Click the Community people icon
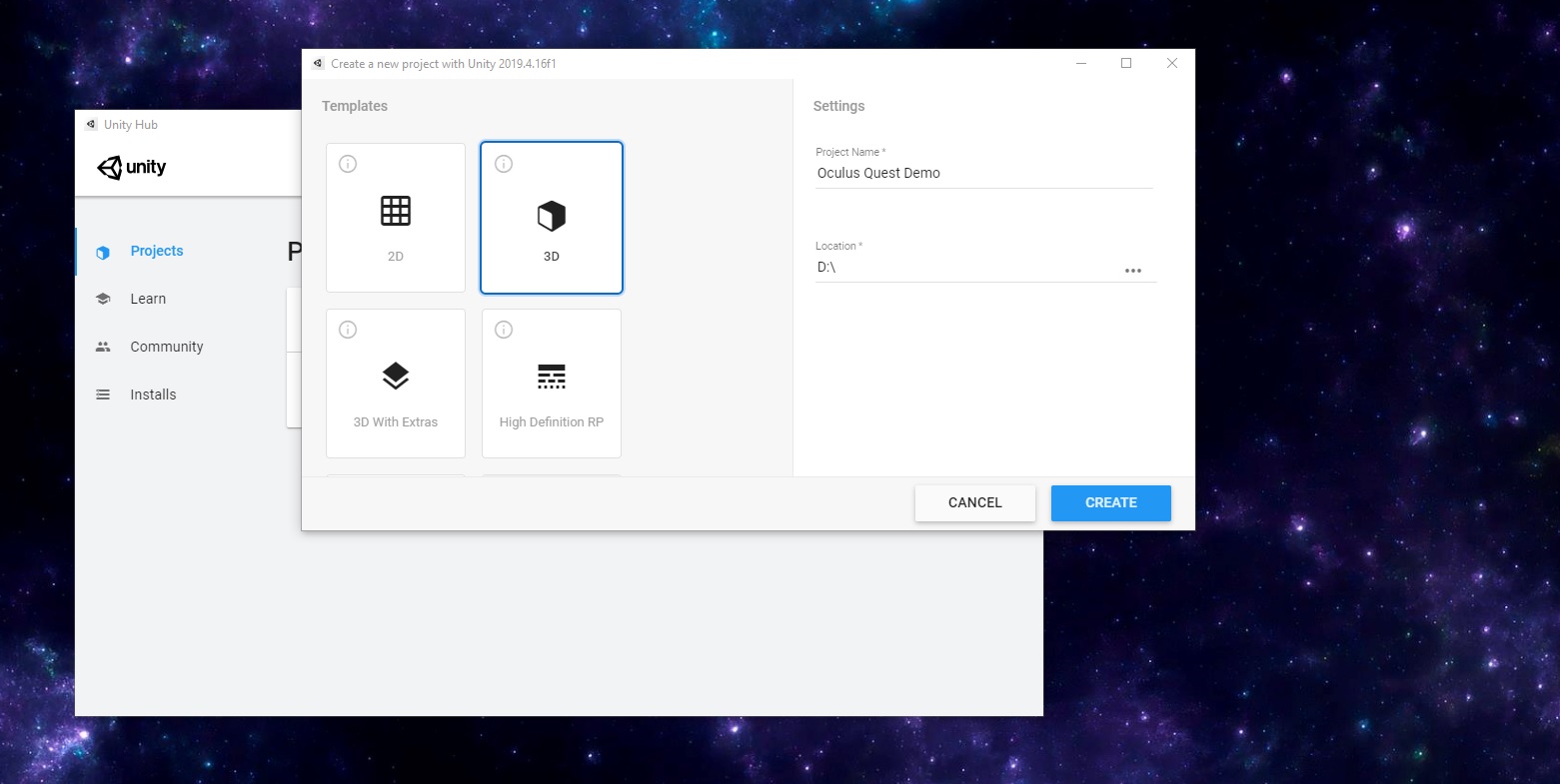This screenshot has height=784, width=1560. pyautogui.click(x=103, y=346)
